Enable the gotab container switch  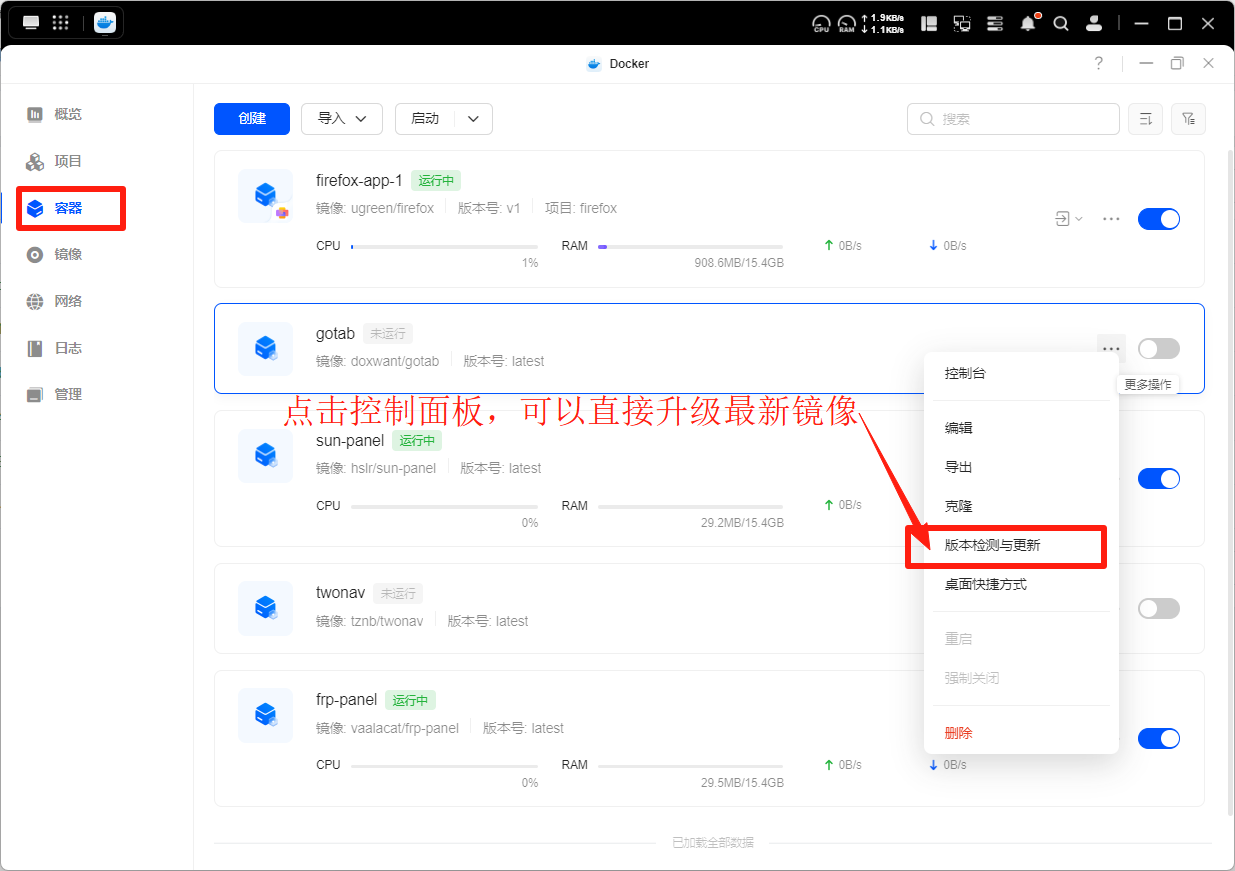(1159, 348)
